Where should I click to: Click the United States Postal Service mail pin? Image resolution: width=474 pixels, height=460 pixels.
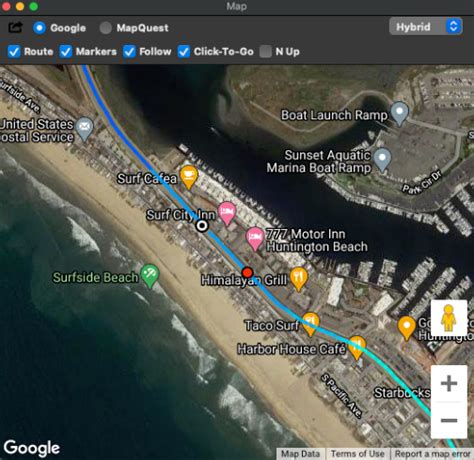click(x=85, y=128)
